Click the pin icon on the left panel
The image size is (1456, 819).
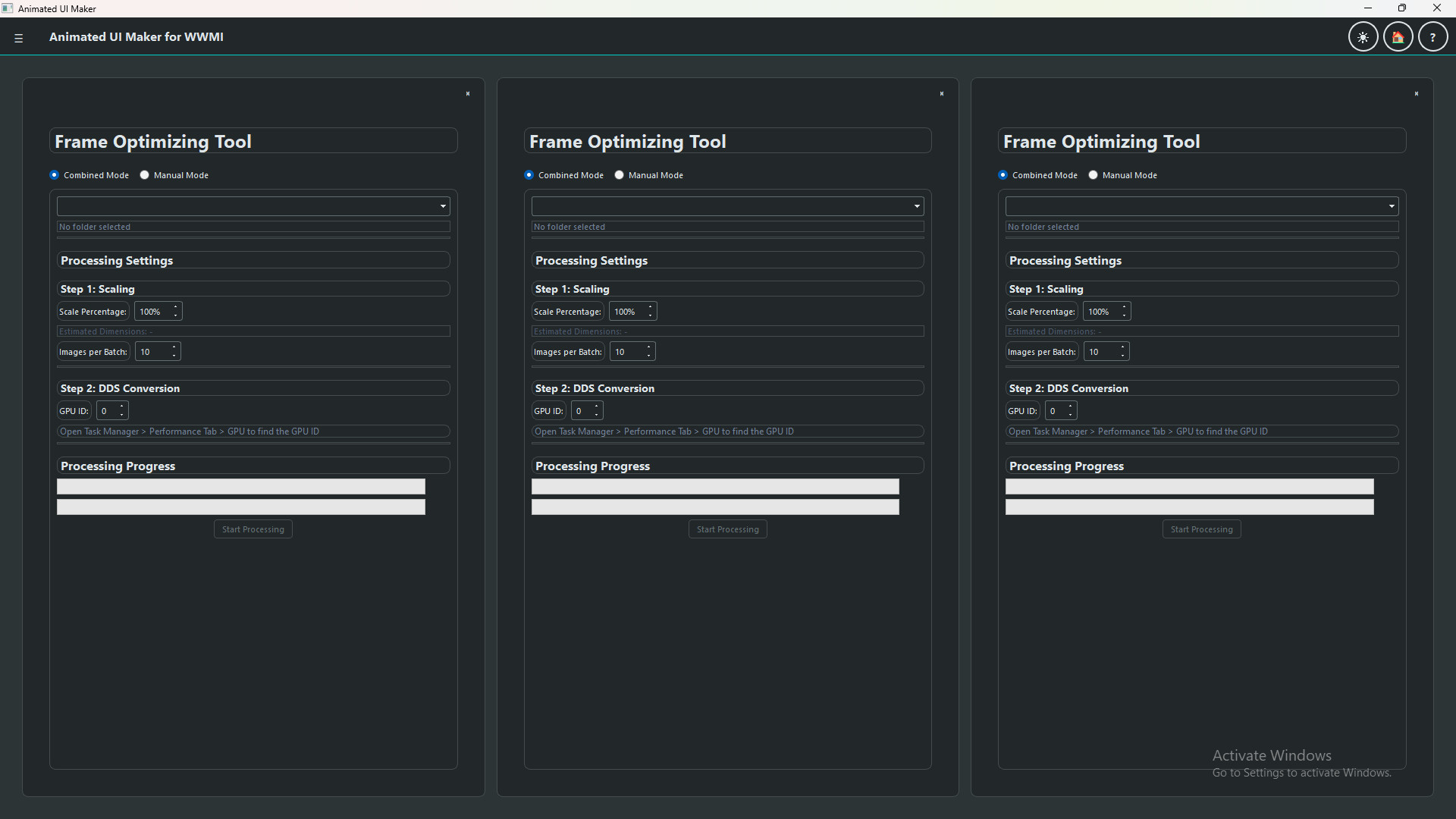tap(467, 93)
